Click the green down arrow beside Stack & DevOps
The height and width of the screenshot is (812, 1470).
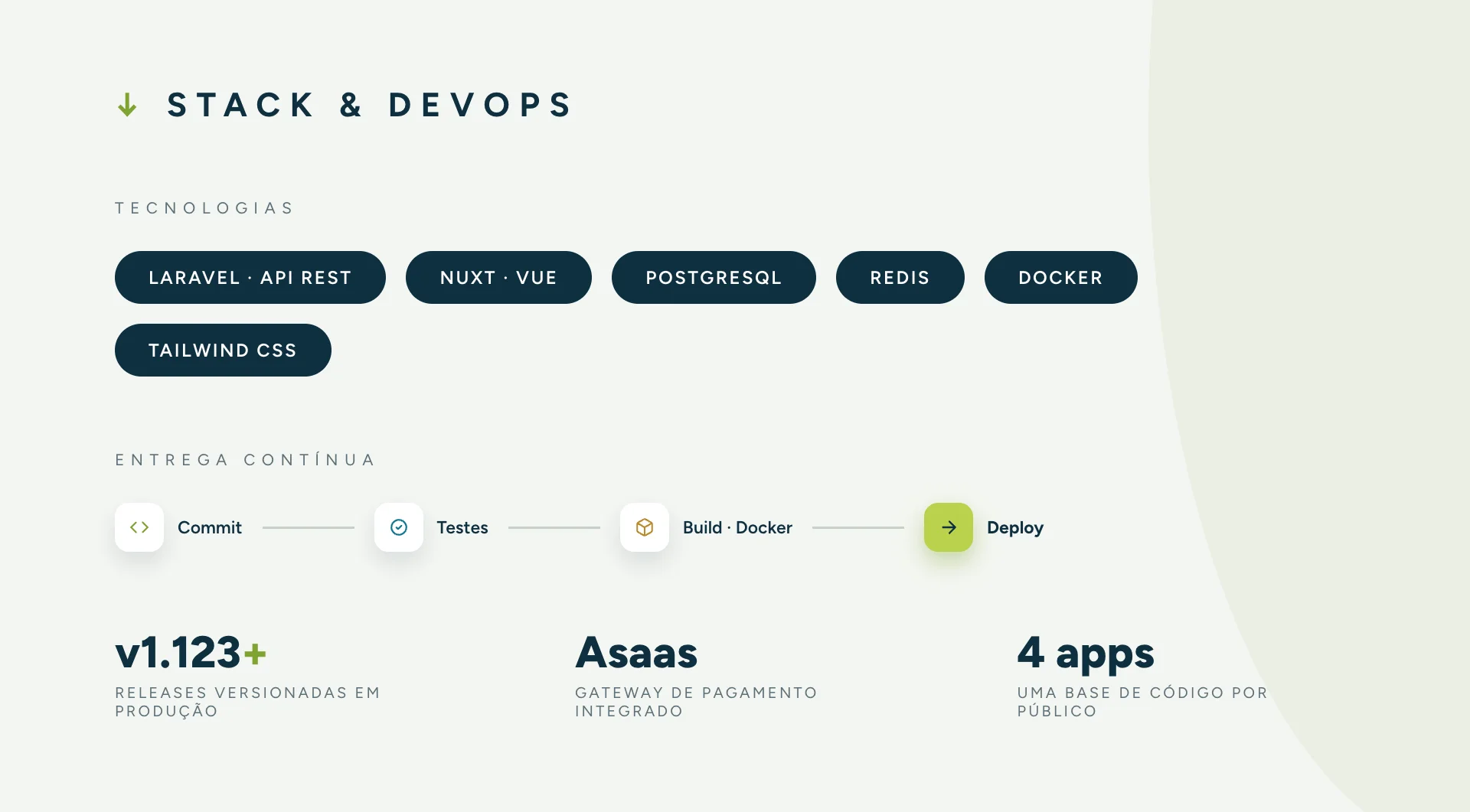(127, 105)
